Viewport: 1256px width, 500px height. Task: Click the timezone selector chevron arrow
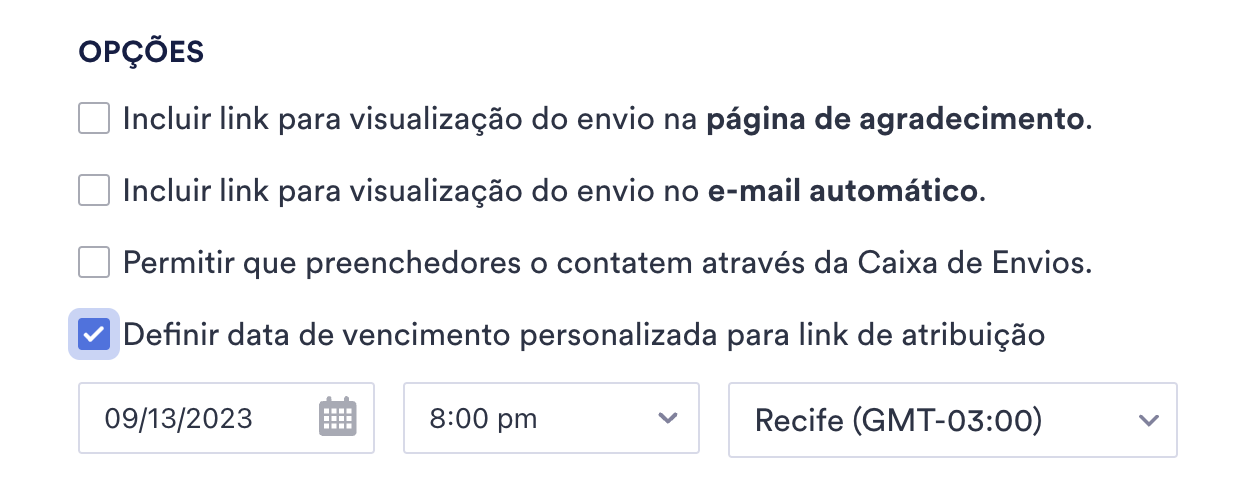pyautogui.click(x=1149, y=420)
